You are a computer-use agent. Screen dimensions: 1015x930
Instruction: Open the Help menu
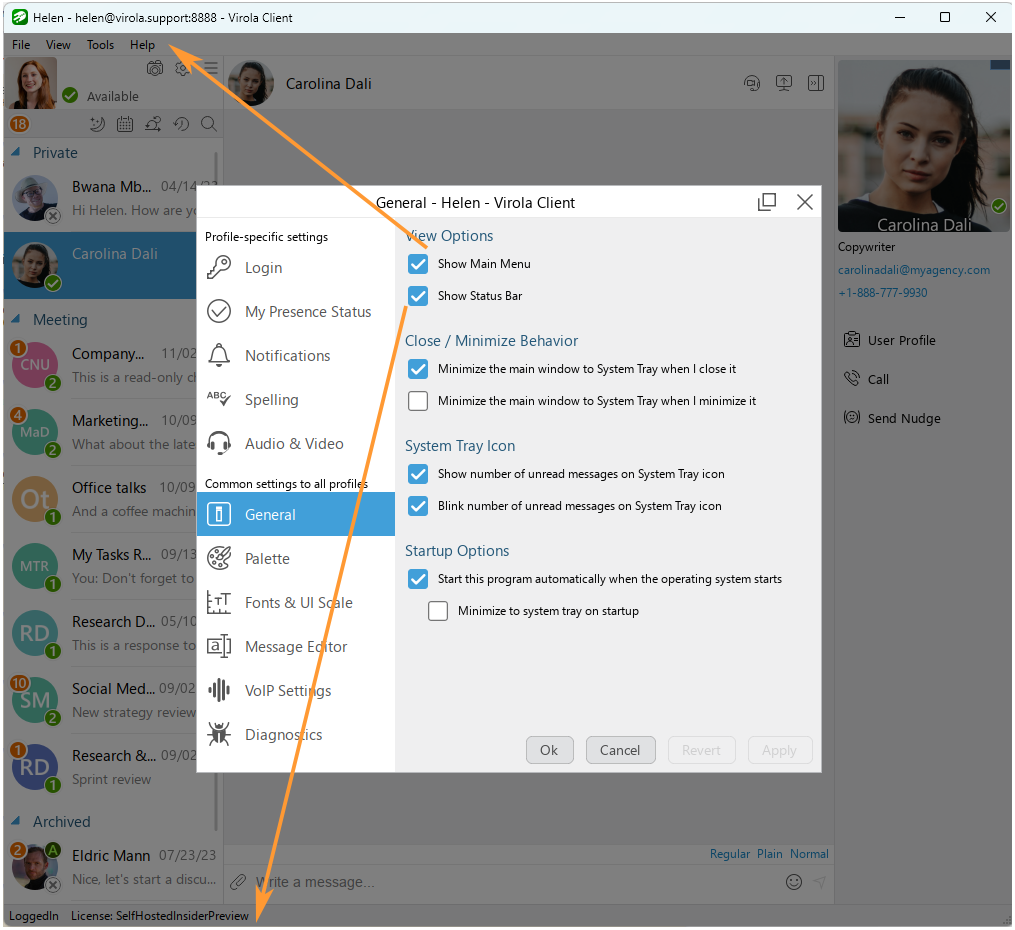pyautogui.click(x=142, y=44)
